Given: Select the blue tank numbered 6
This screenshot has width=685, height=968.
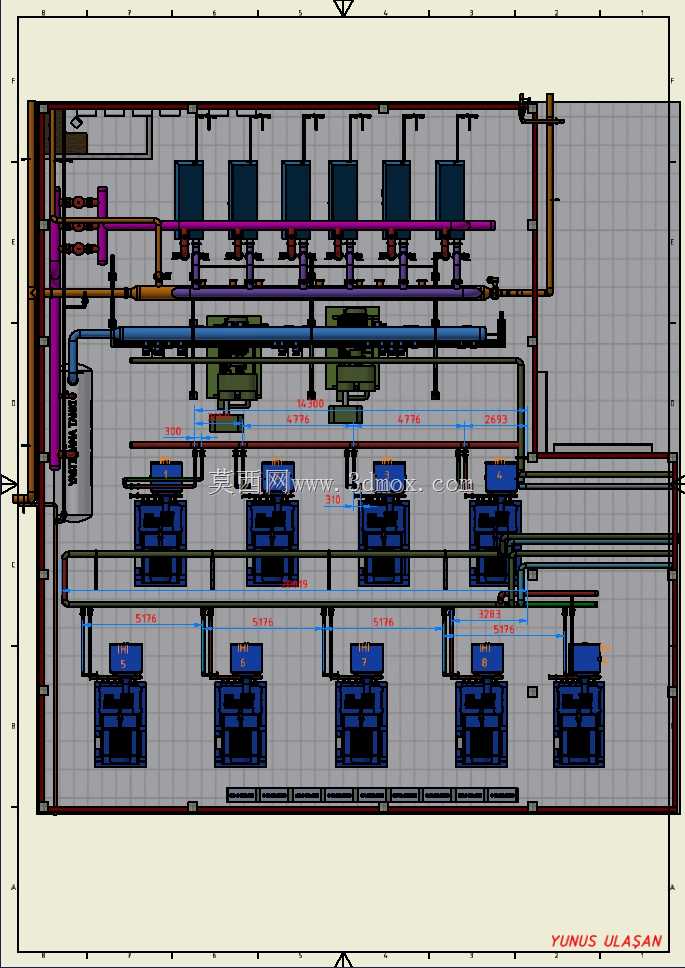Looking at the screenshot, I should pyautogui.click(x=246, y=659).
